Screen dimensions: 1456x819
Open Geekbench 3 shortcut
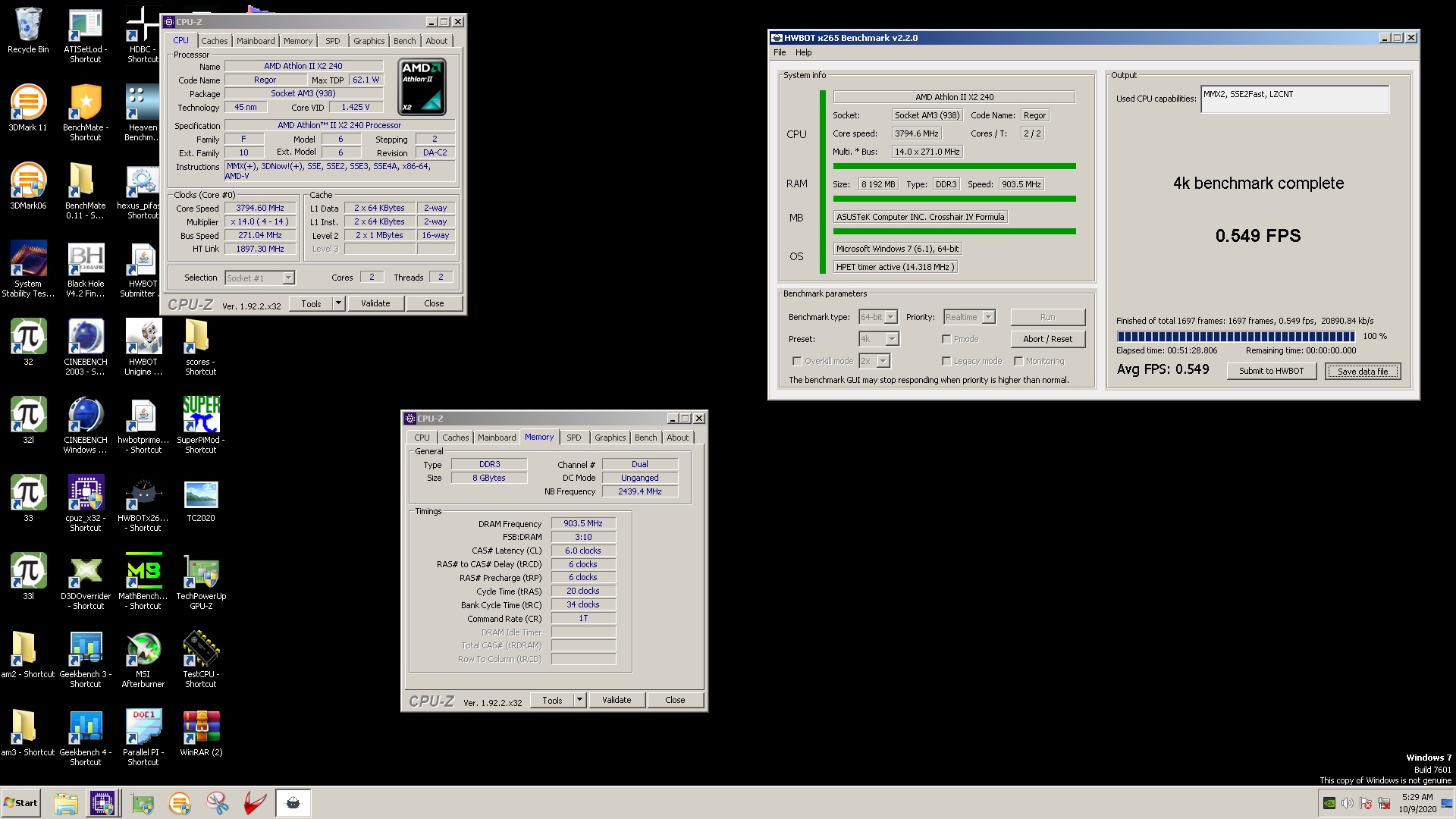click(x=86, y=659)
